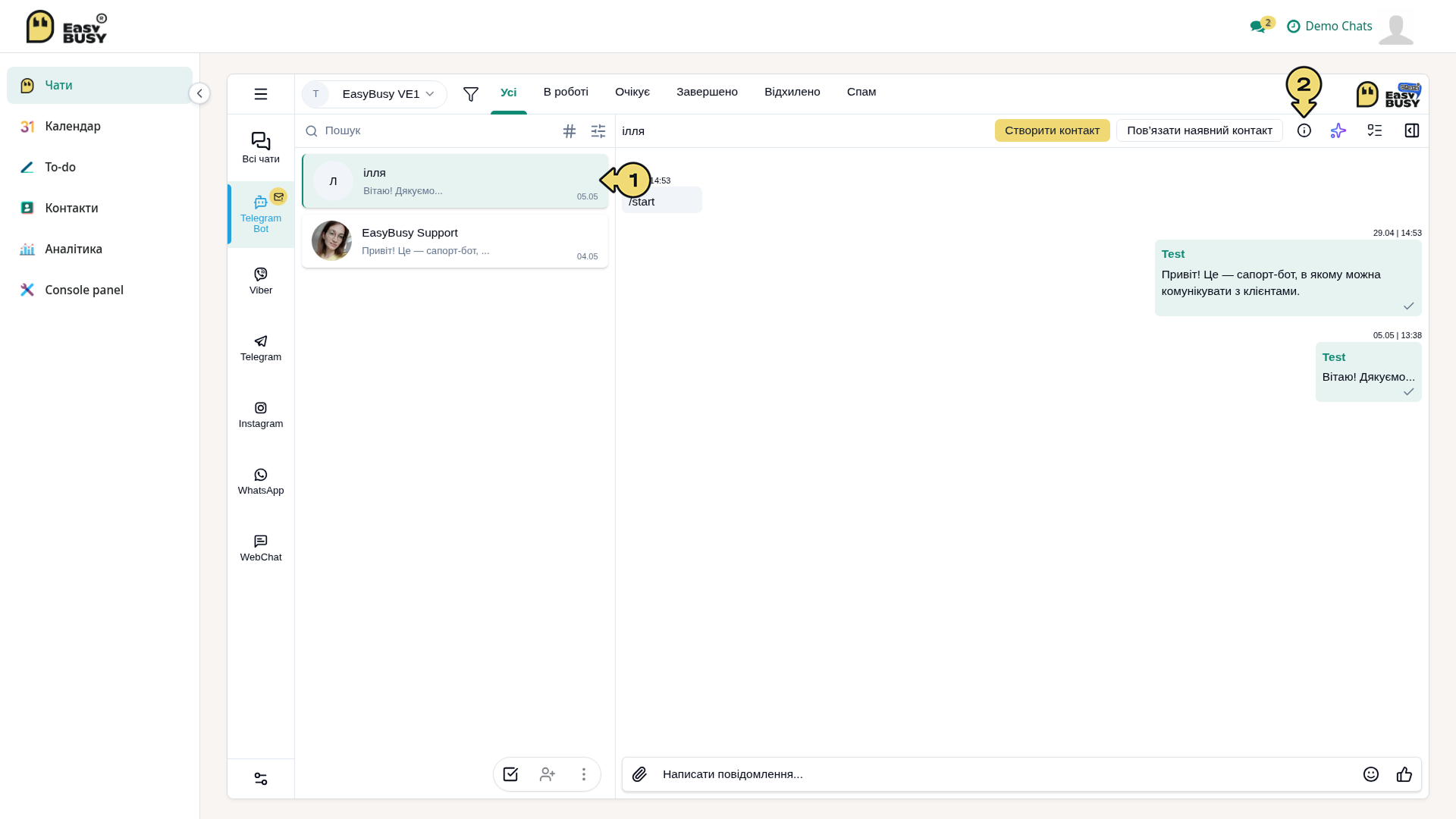Open Demo Chats link in header

point(1329,26)
